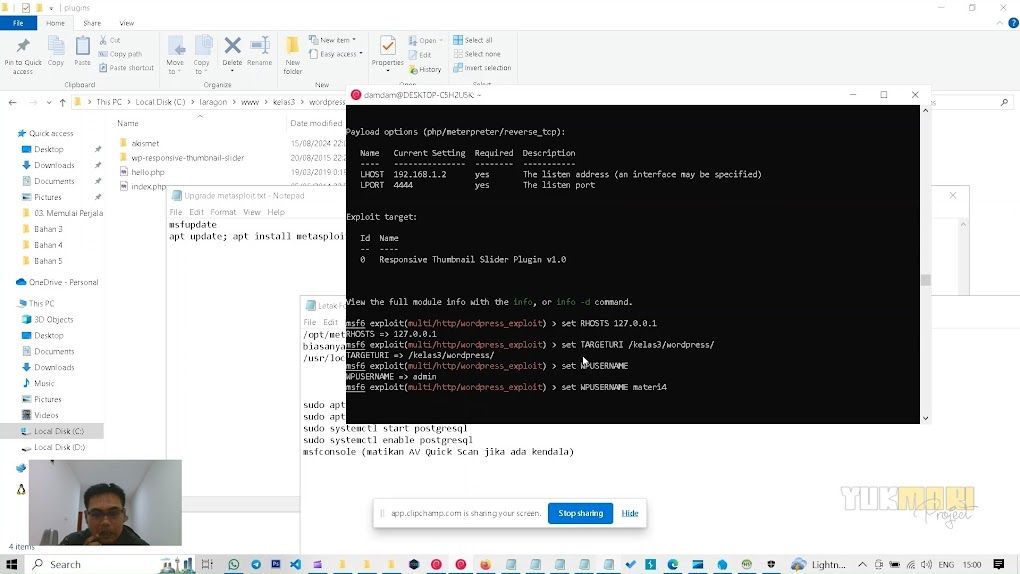
Task: Click Invert selection in ribbon
Action: pyautogui.click(x=482, y=68)
